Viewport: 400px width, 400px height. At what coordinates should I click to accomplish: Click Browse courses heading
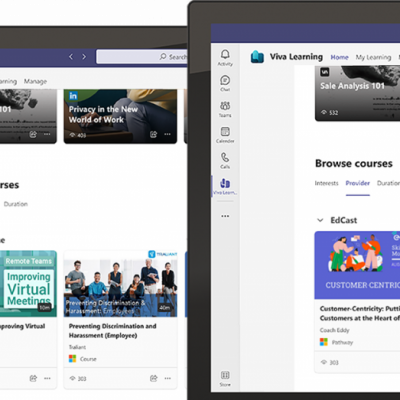354,163
